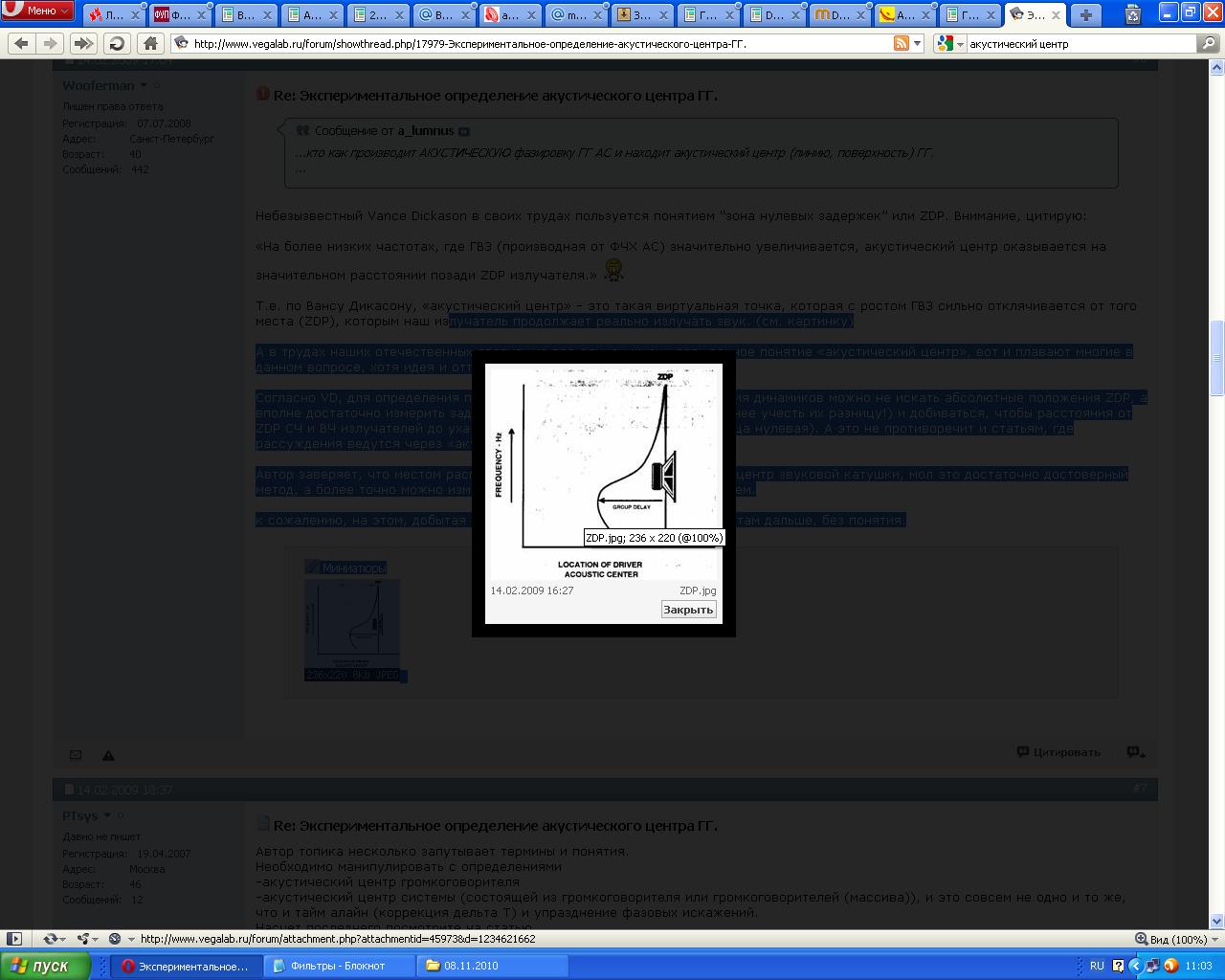Open the address bar history dropdown
This screenshot has width=1225, height=980.
coord(918,43)
